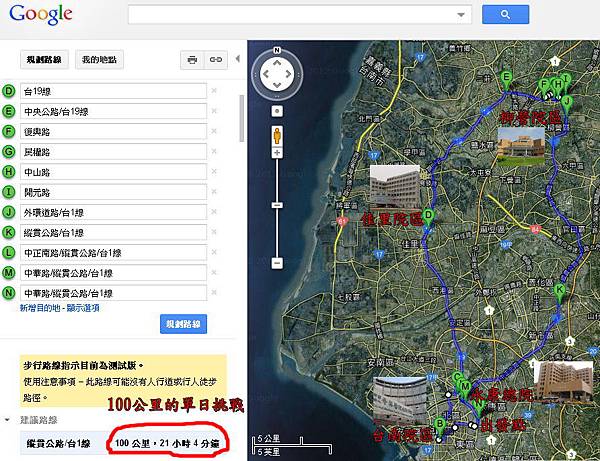Click waypoint M marker icon in list

8,273
